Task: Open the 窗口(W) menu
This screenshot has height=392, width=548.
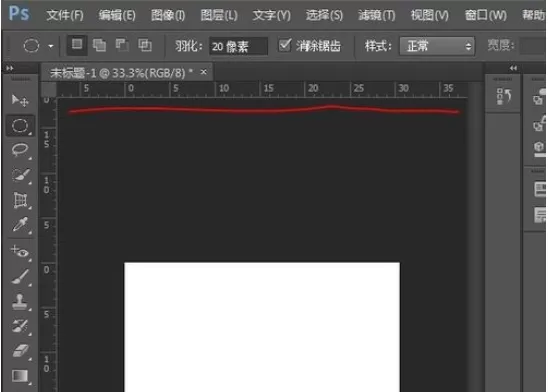Action: (485, 15)
